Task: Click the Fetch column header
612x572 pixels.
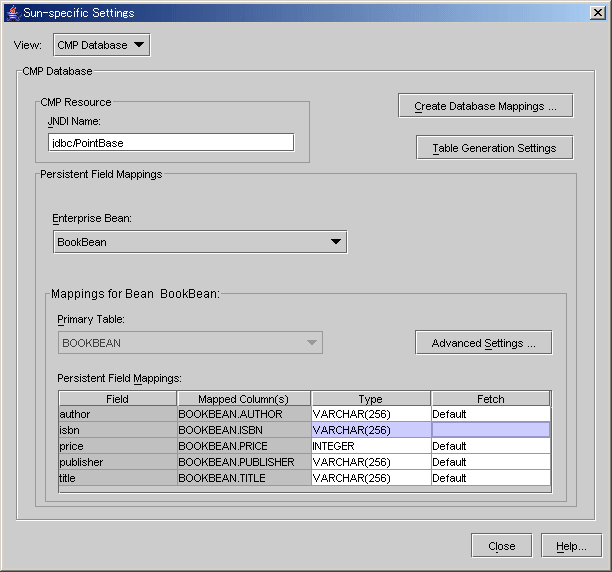Action: (491, 399)
